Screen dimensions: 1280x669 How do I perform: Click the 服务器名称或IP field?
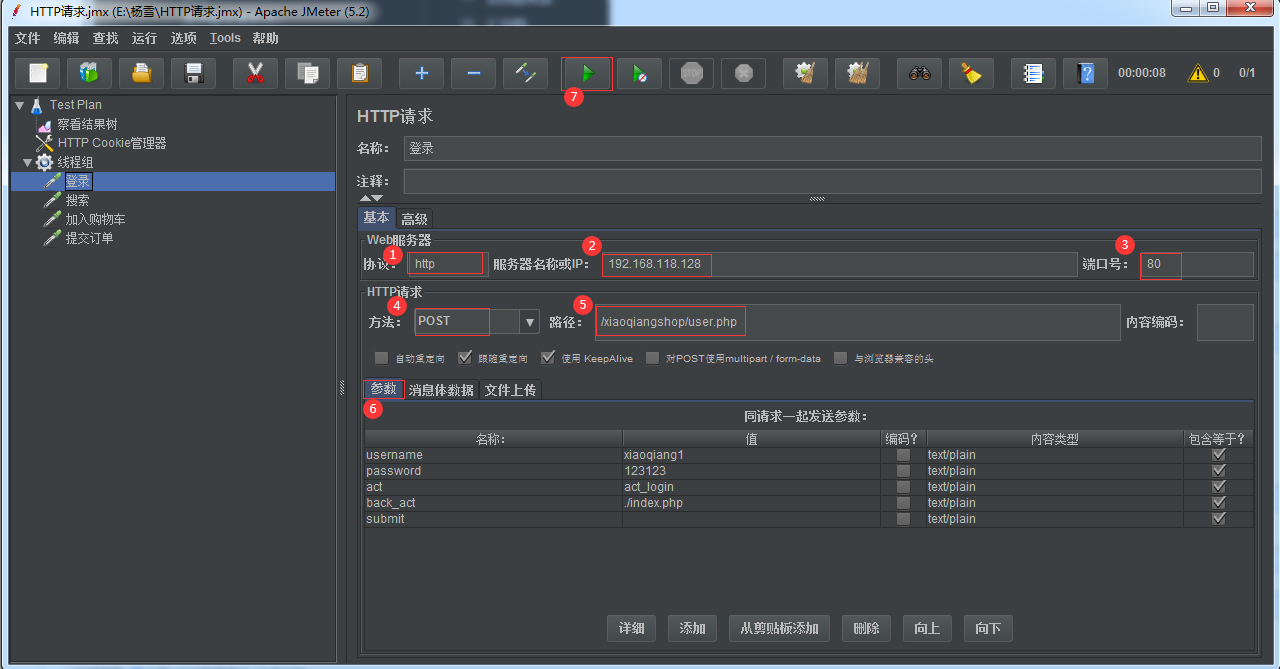839,264
